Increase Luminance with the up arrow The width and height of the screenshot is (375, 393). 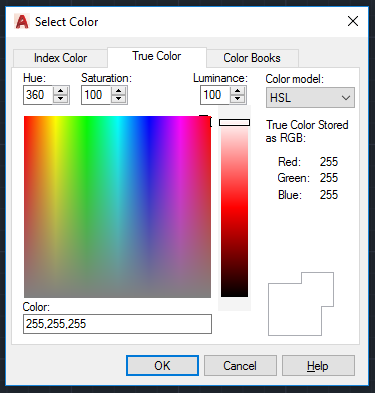coord(237,91)
